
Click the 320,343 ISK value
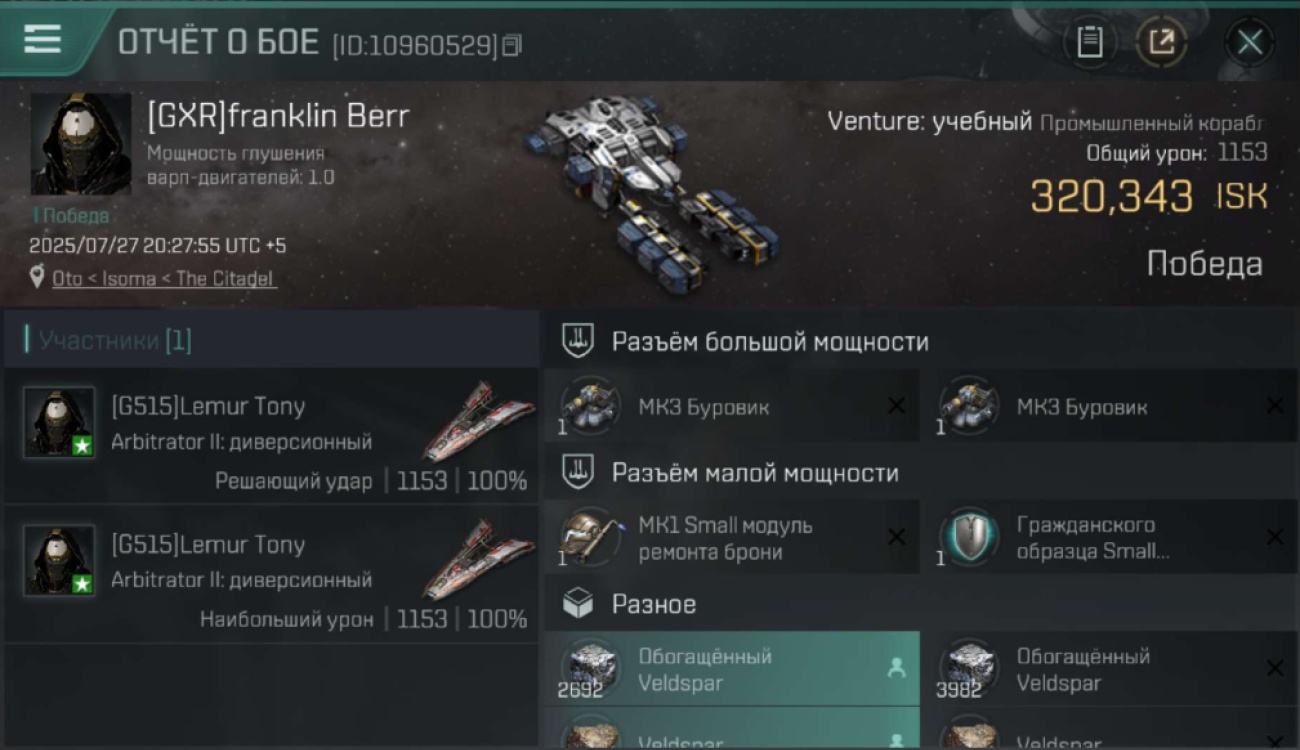1149,196
